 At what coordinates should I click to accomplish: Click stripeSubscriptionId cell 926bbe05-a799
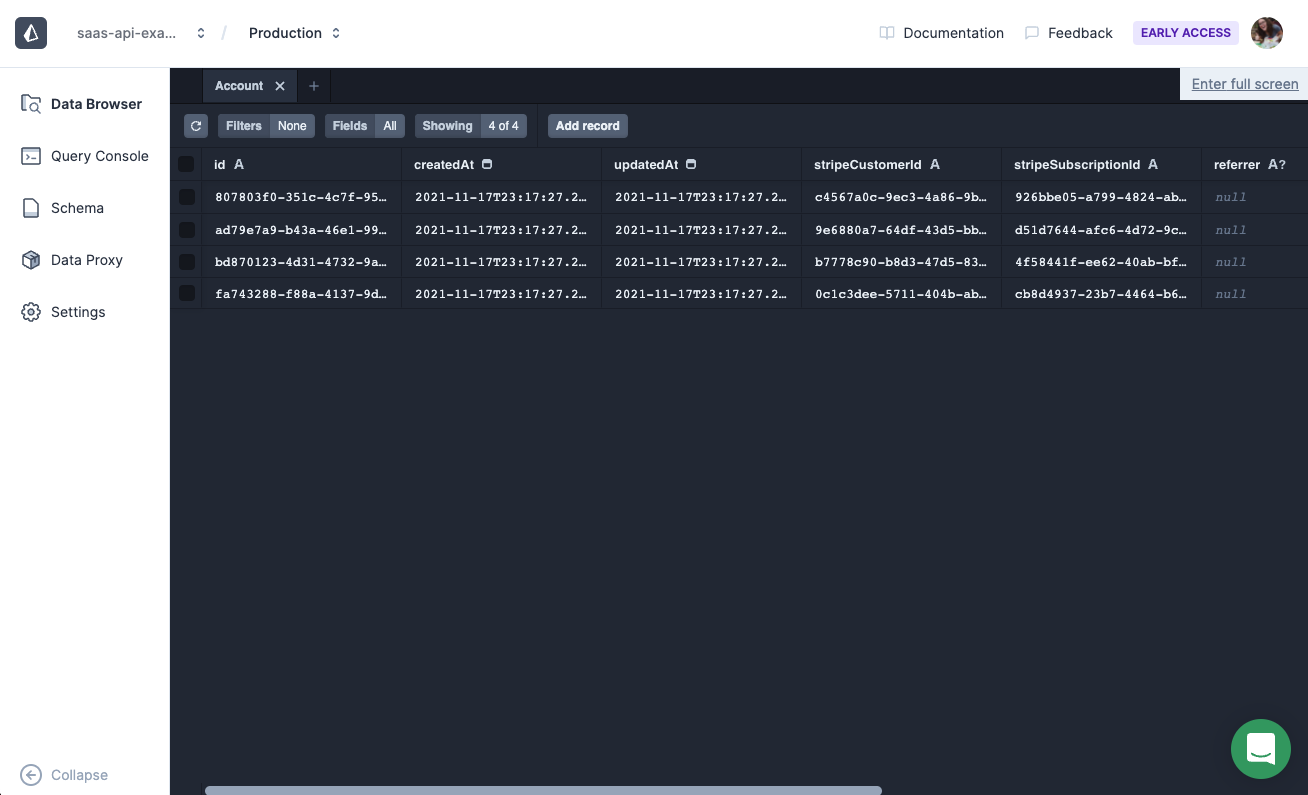pos(1102,197)
